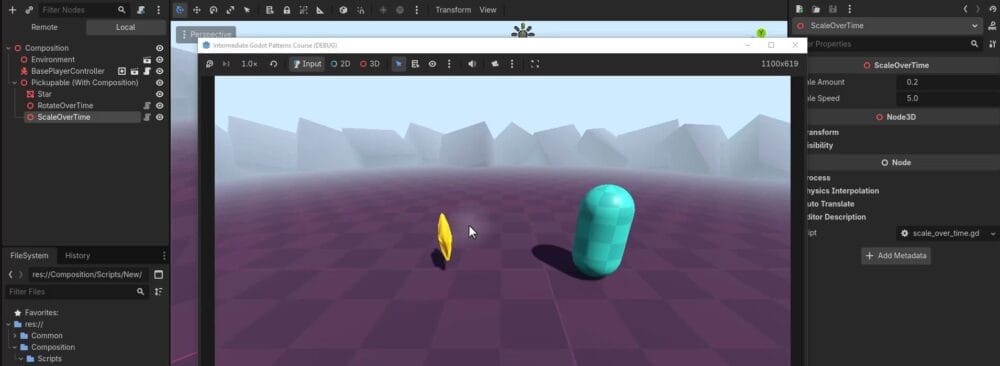Image resolution: width=1000 pixels, height=366 pixels.
Task: Select the Environment node in tree
Action: (x=52, y=59)
